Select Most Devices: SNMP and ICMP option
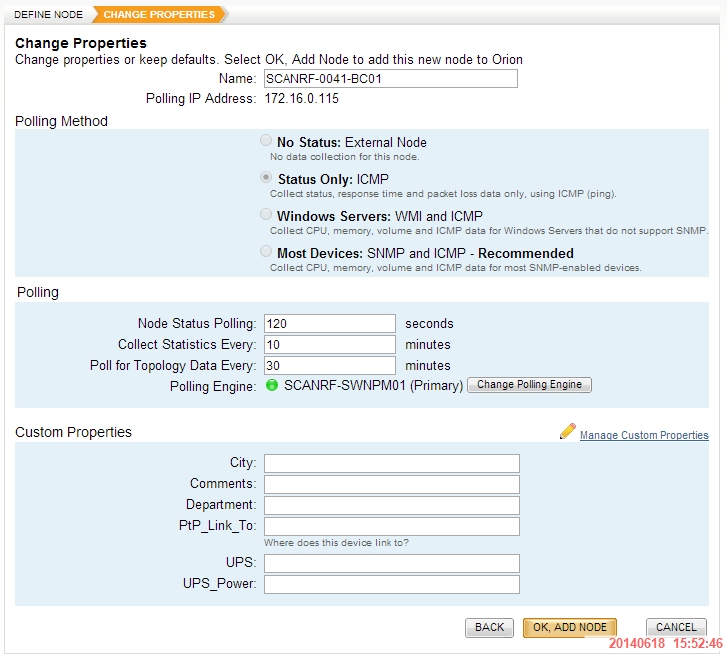The image size is (727, 657). (x=266, y=251)
